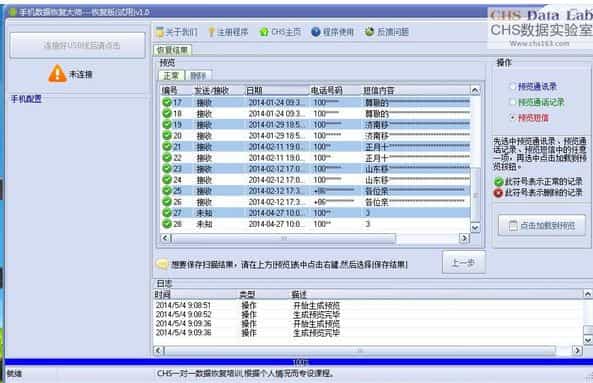The height and width of the screenshot is (383, 593).
Task: Click the 点击加载到预览 button
Action: click(542, 226)
